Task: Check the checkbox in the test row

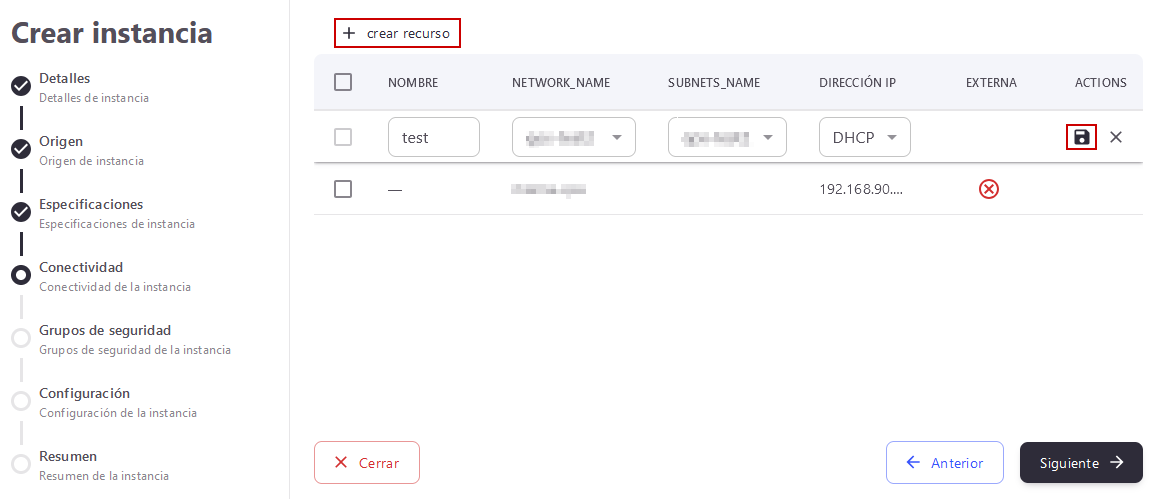Action: pyautogui.click(x=343, y=137)
